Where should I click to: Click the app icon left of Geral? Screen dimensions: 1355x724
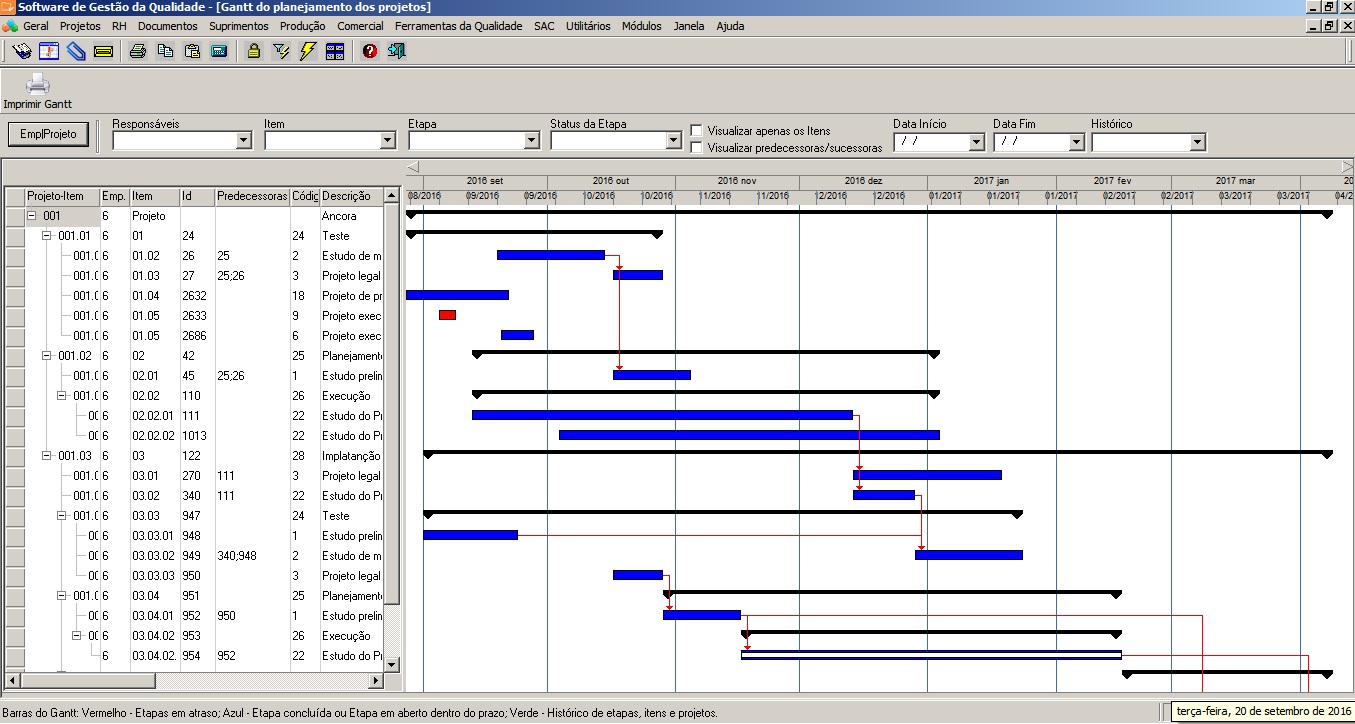(x=10, y=26)
